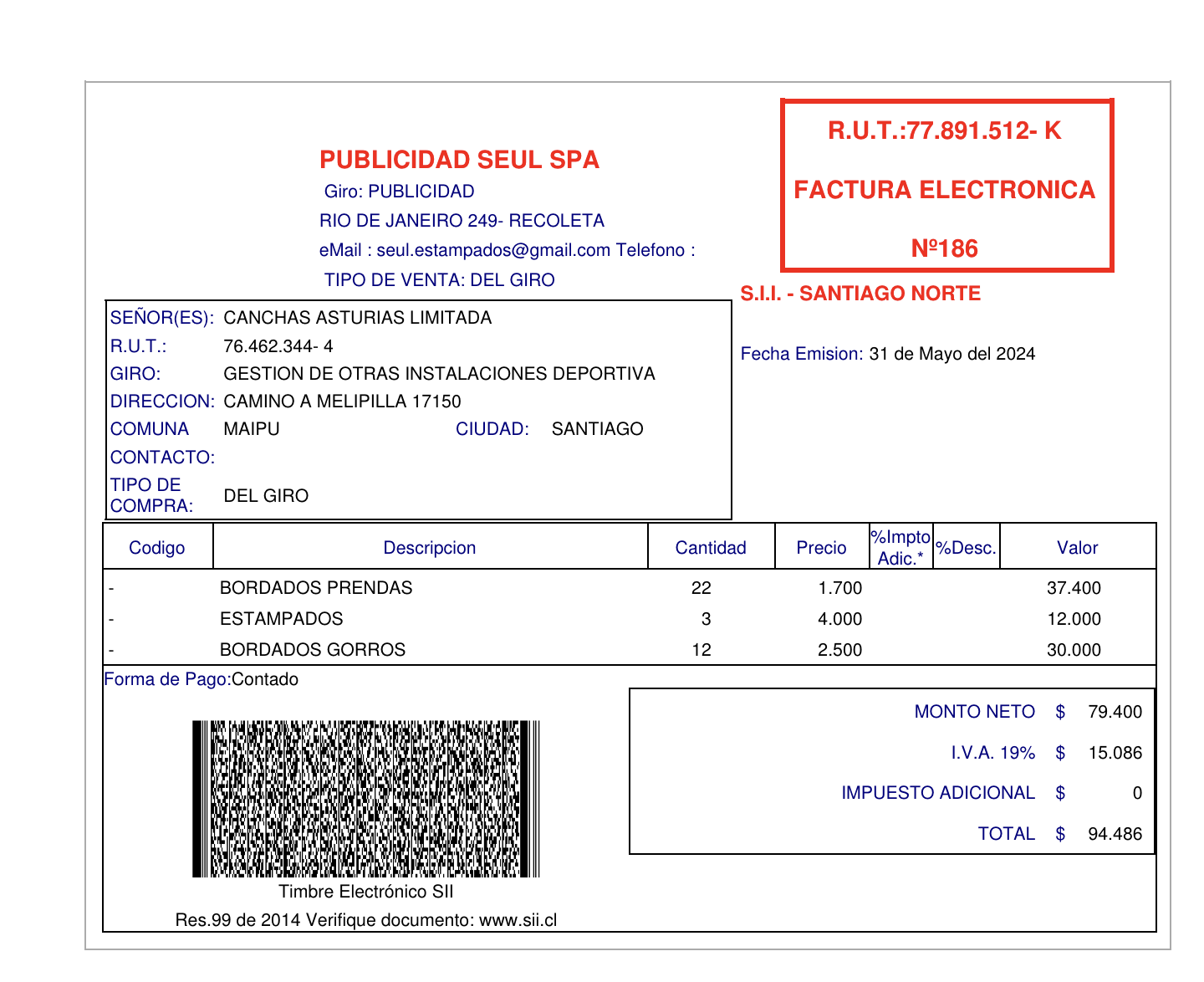
Task: Click the TOTAL amount 94.486
Action: (x=1115, y=834)
